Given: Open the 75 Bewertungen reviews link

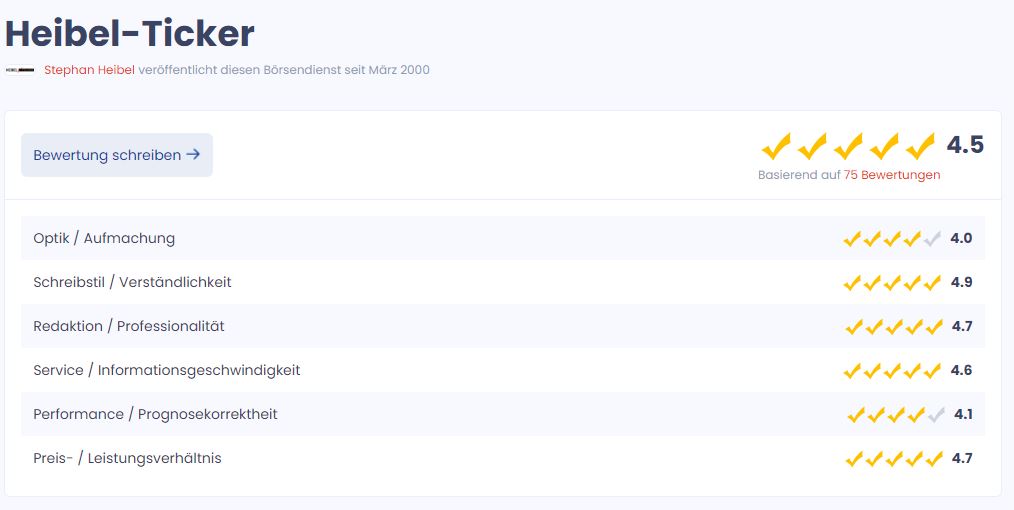Looking at the screenshot, I should tap(892, 175).
